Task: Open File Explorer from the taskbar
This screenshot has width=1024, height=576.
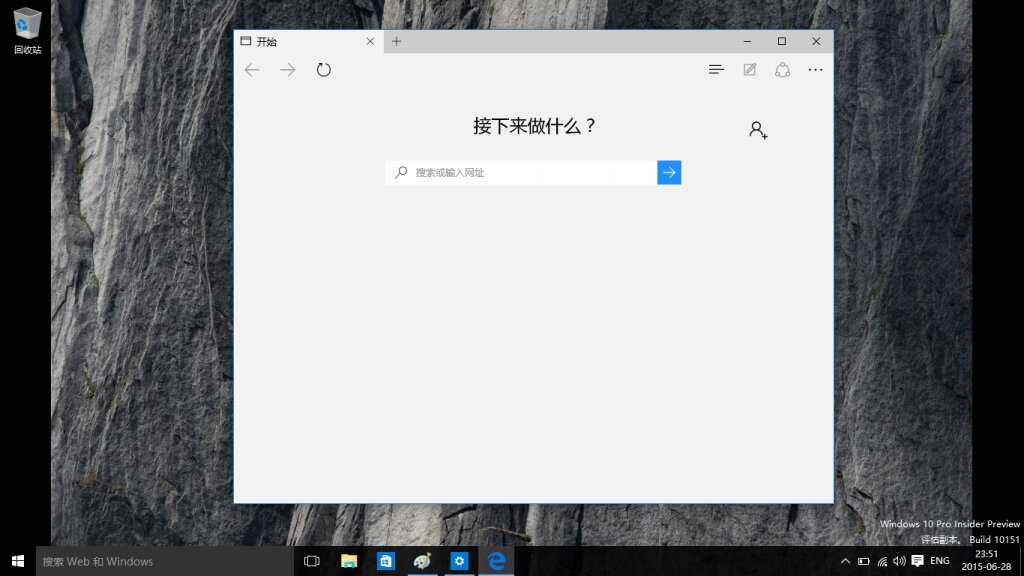Action: (349, 561)
